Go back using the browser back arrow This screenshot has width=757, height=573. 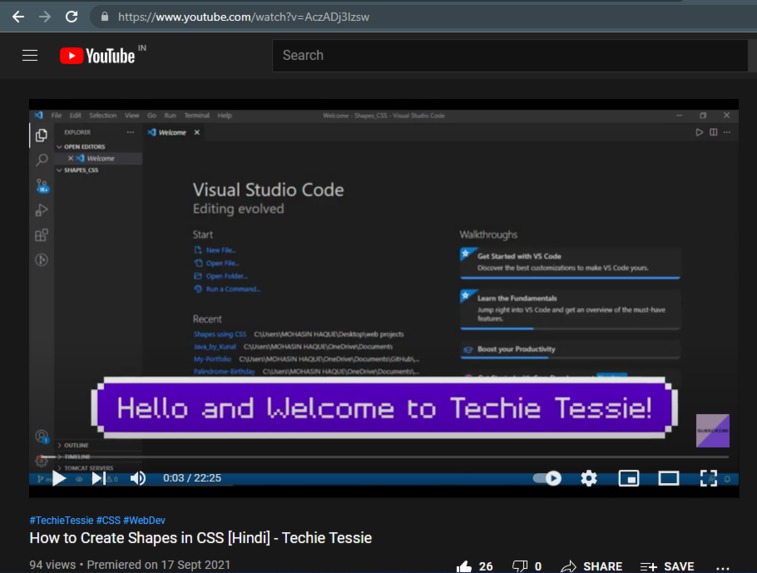[x=18, y=17]
